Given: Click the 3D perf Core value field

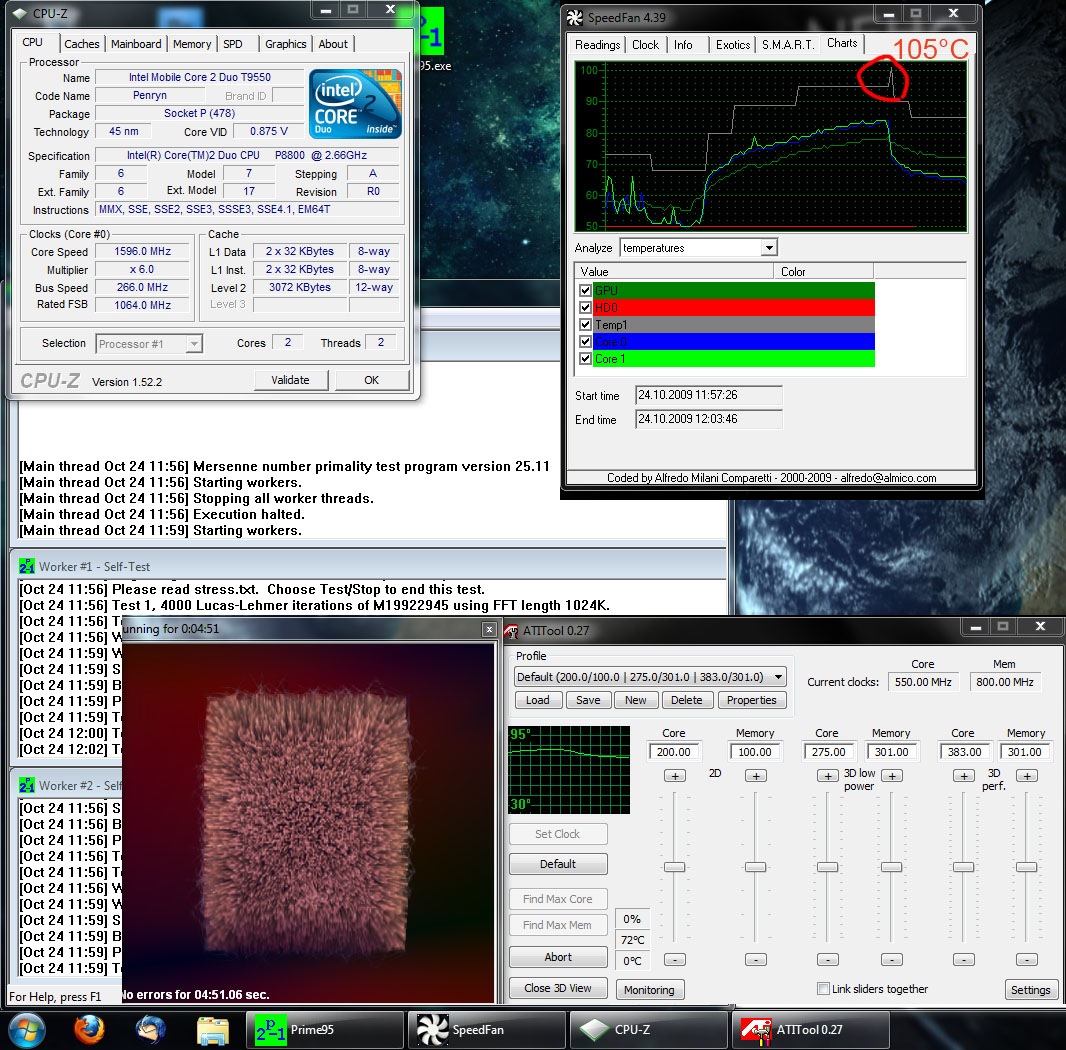Looking at the screenshot, I should (963, 752).
